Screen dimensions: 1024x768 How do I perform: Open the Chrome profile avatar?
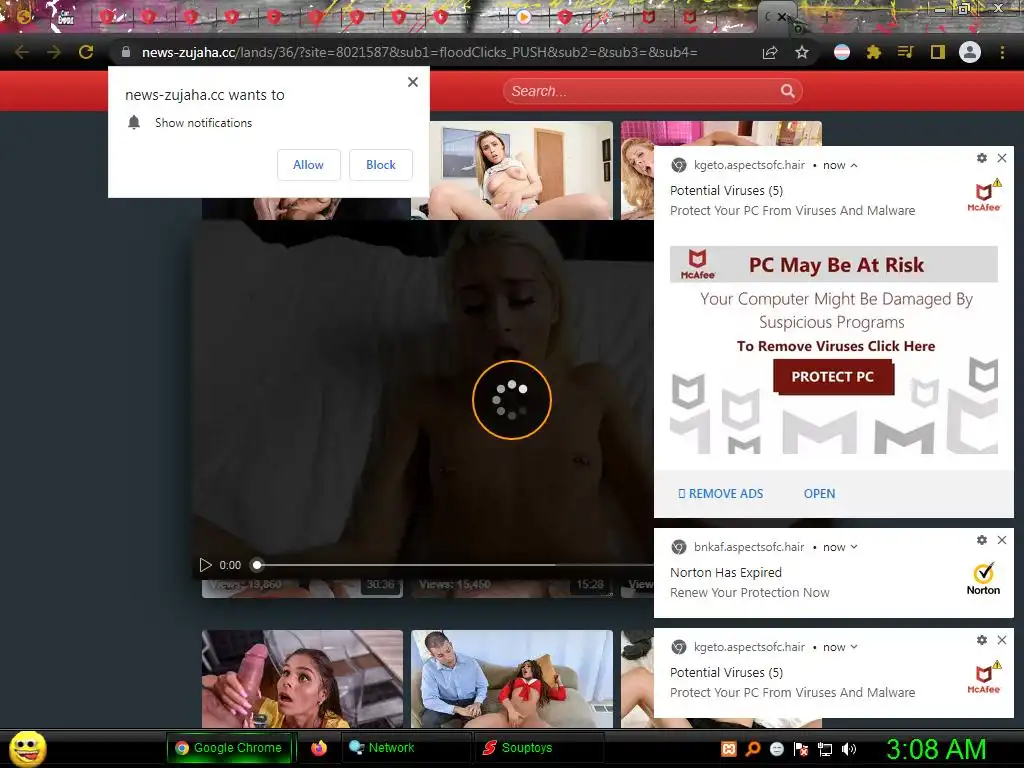[970, 52]
